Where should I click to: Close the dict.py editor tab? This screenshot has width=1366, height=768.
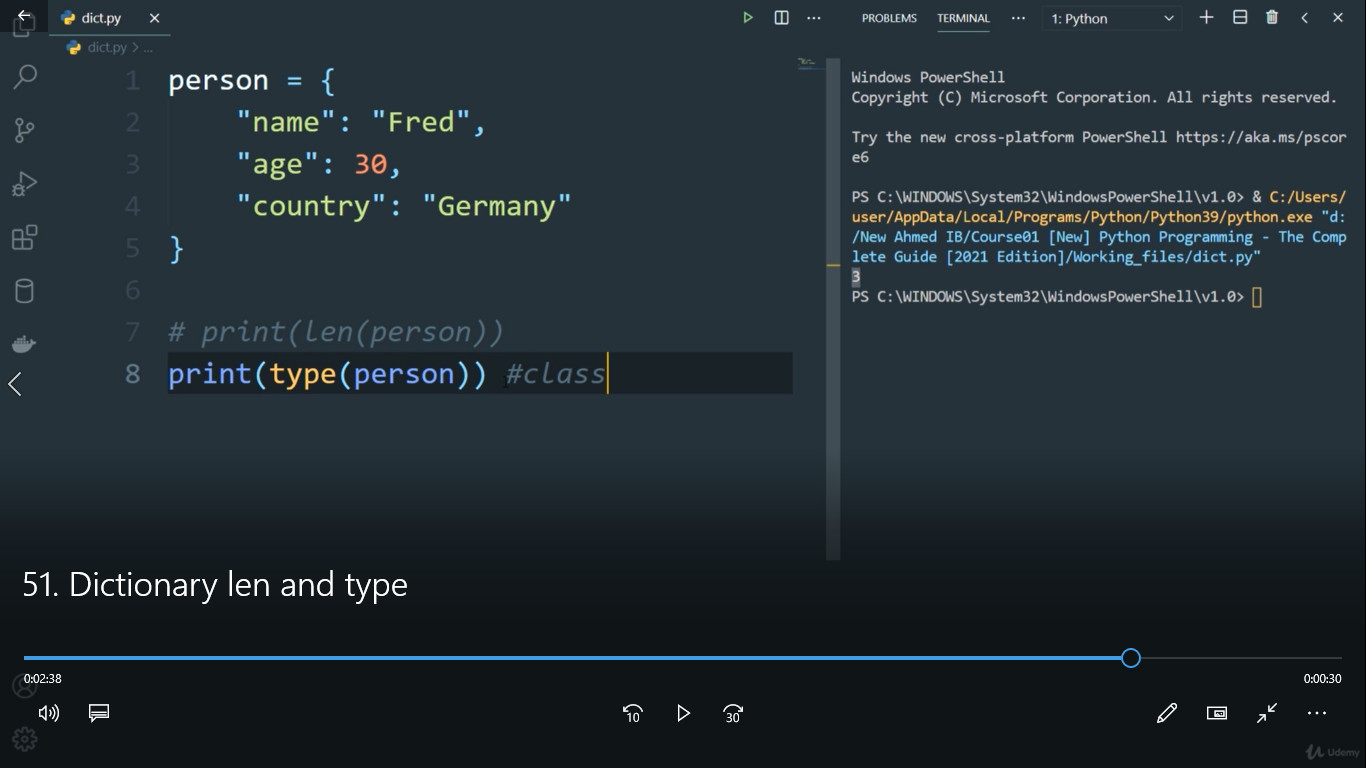154,18
